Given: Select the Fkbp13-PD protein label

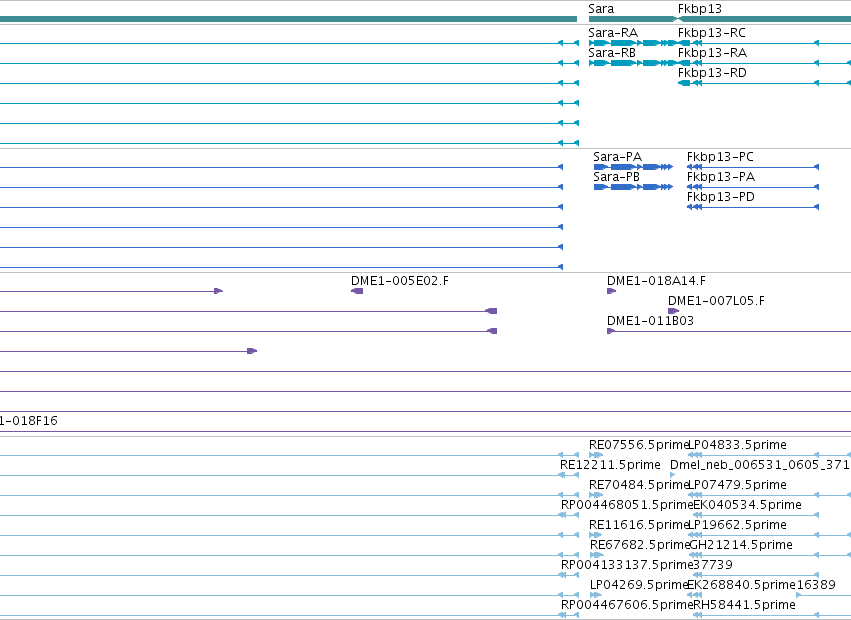Looking at the screenshot, I should (721, 197).
